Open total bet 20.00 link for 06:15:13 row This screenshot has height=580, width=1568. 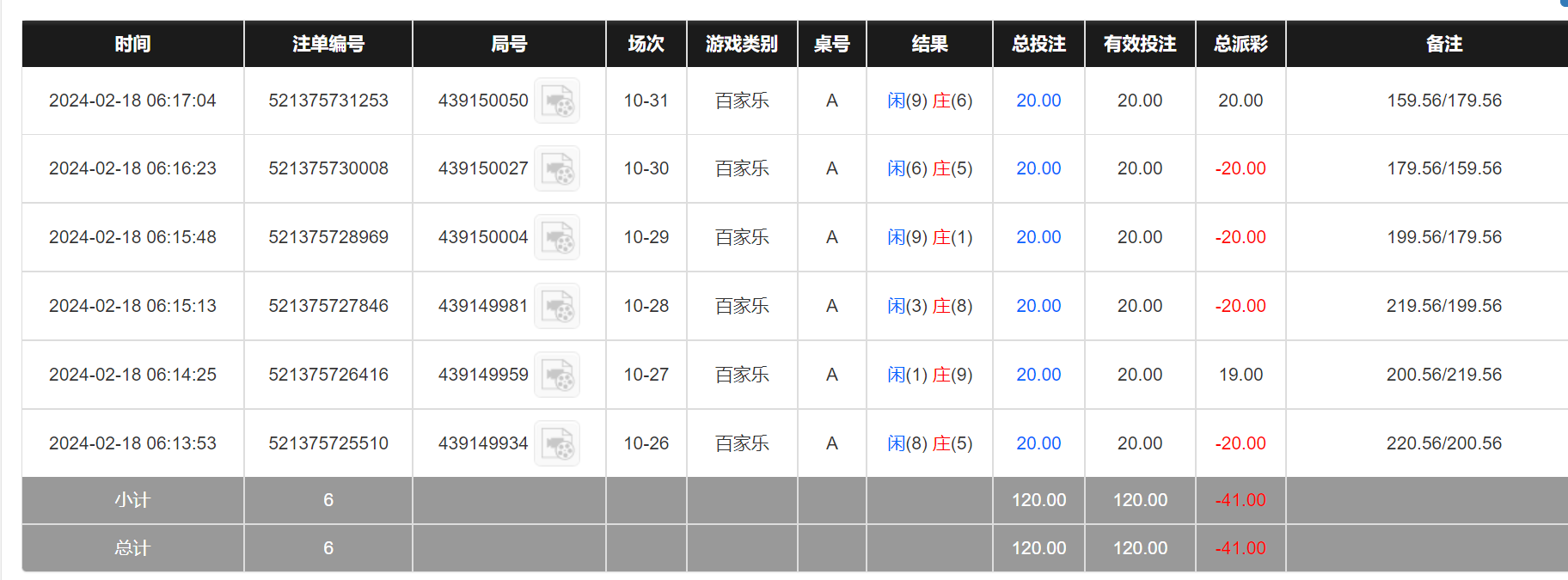pos(1038,306)
